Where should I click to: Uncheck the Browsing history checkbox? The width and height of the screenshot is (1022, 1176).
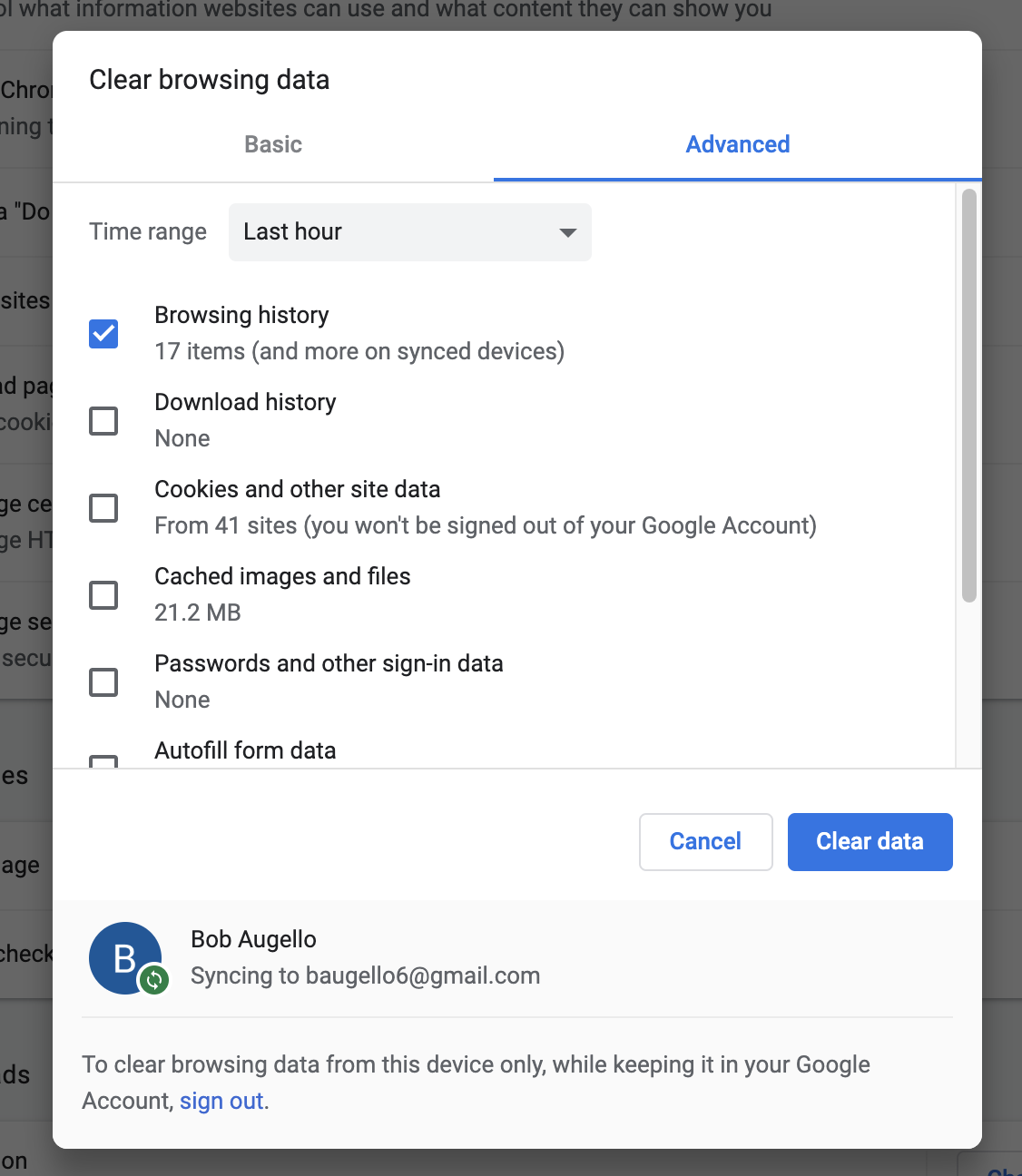point(103,334)
